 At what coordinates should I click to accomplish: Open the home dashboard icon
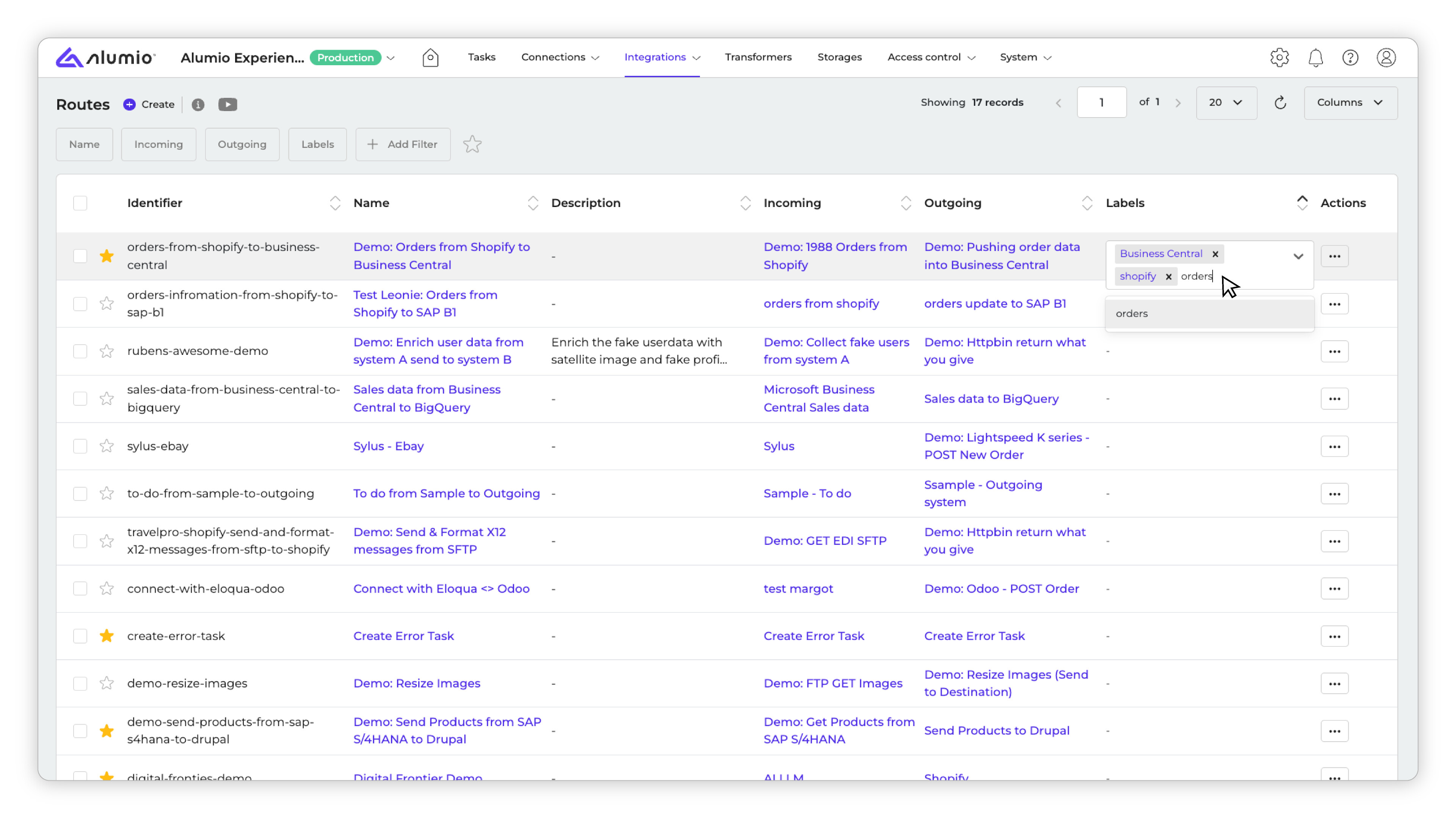tap(430, 57)
